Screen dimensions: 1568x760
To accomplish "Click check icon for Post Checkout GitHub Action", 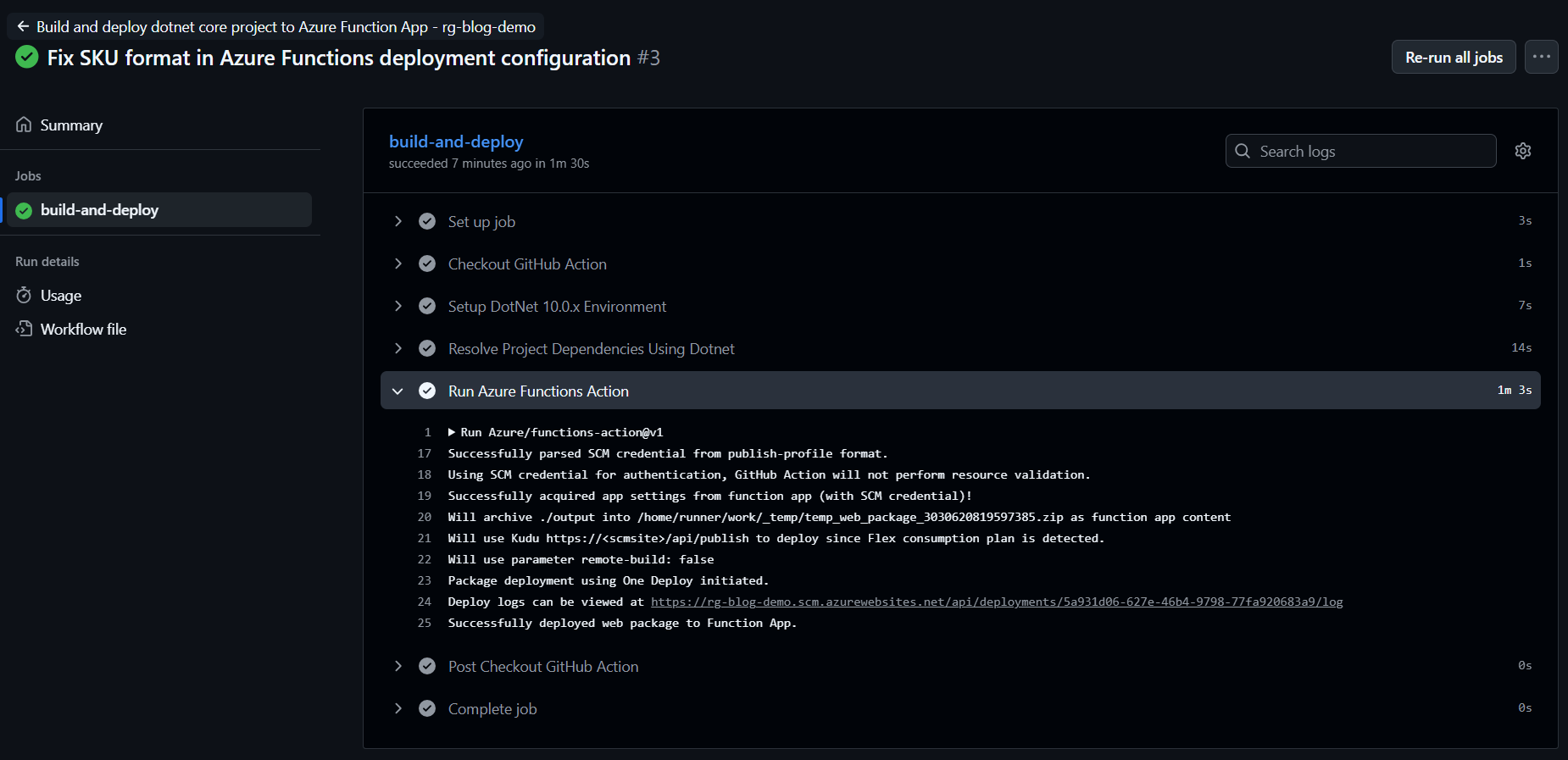I will 427,666.
